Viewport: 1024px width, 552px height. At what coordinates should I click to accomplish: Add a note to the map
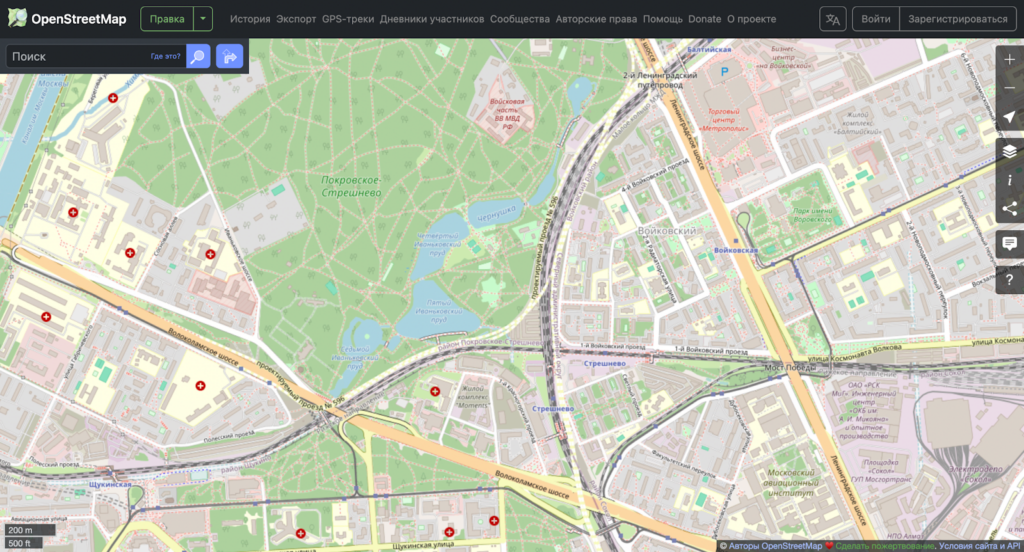pos(1009,243)
